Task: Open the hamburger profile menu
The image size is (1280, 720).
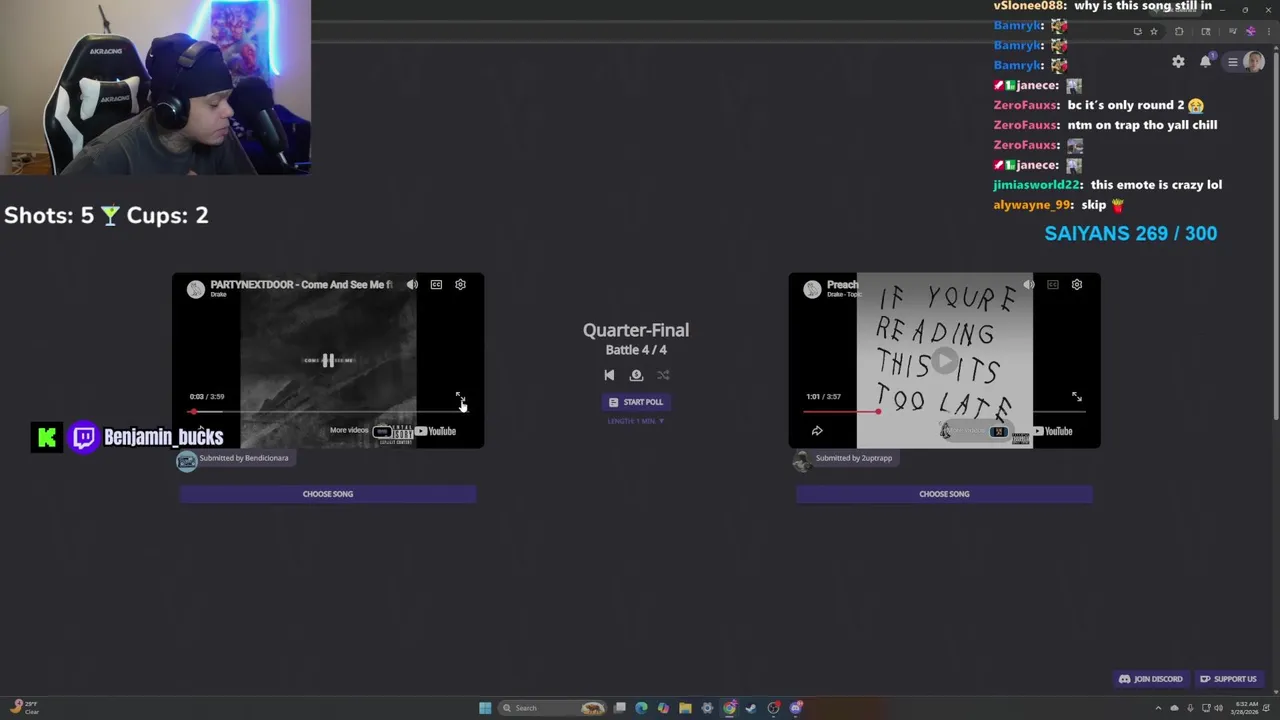Action: pos(1245,62)
